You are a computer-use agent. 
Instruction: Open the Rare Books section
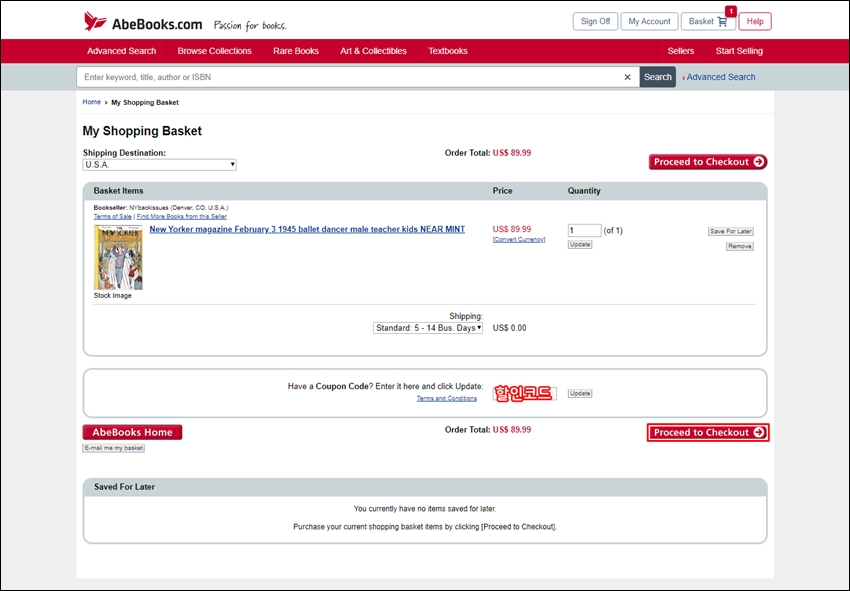[296, 51]
